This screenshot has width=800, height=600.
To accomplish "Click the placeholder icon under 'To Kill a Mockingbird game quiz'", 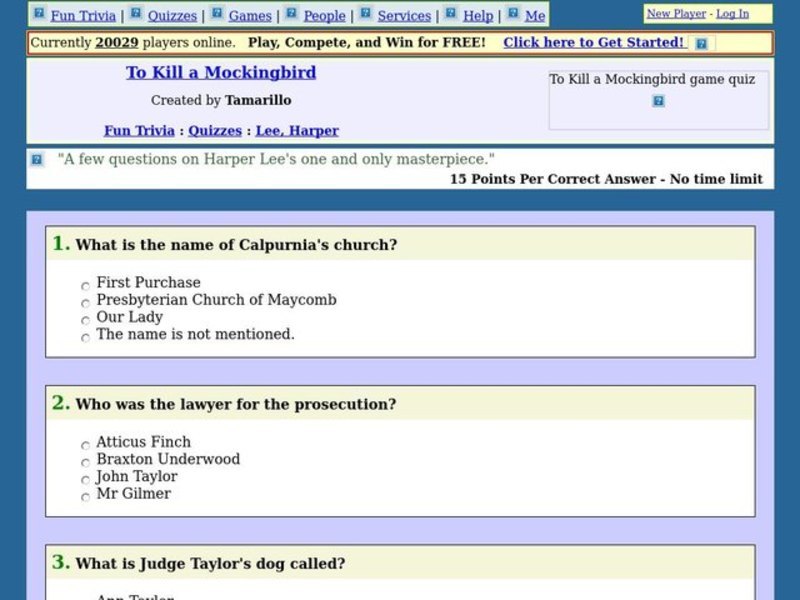I will pos(658,101).
